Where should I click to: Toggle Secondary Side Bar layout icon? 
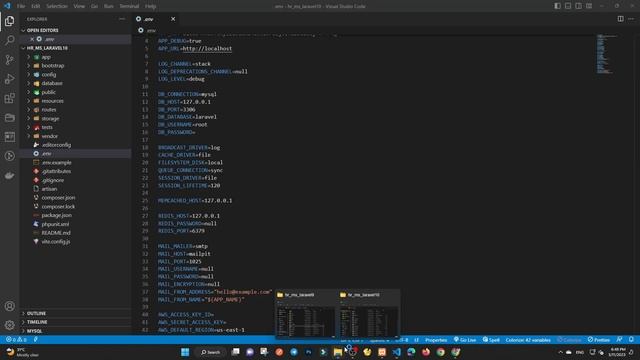(x=578, y=6)
